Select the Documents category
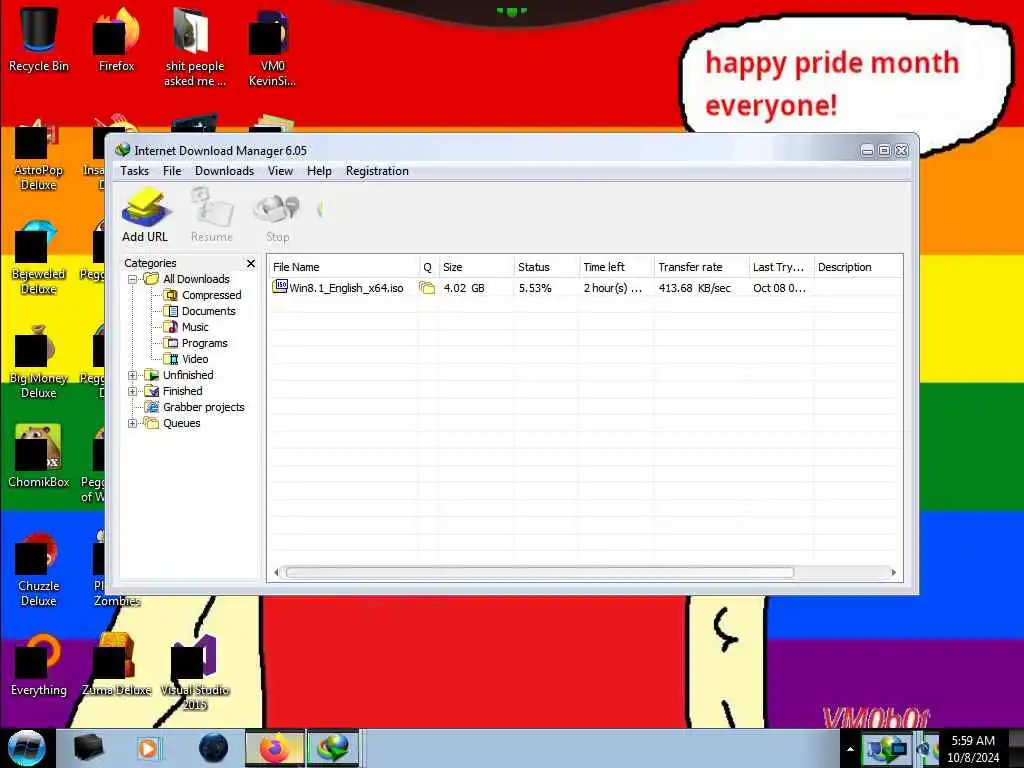This screenshot has width=1024, height=768. (x=208, y=311)
